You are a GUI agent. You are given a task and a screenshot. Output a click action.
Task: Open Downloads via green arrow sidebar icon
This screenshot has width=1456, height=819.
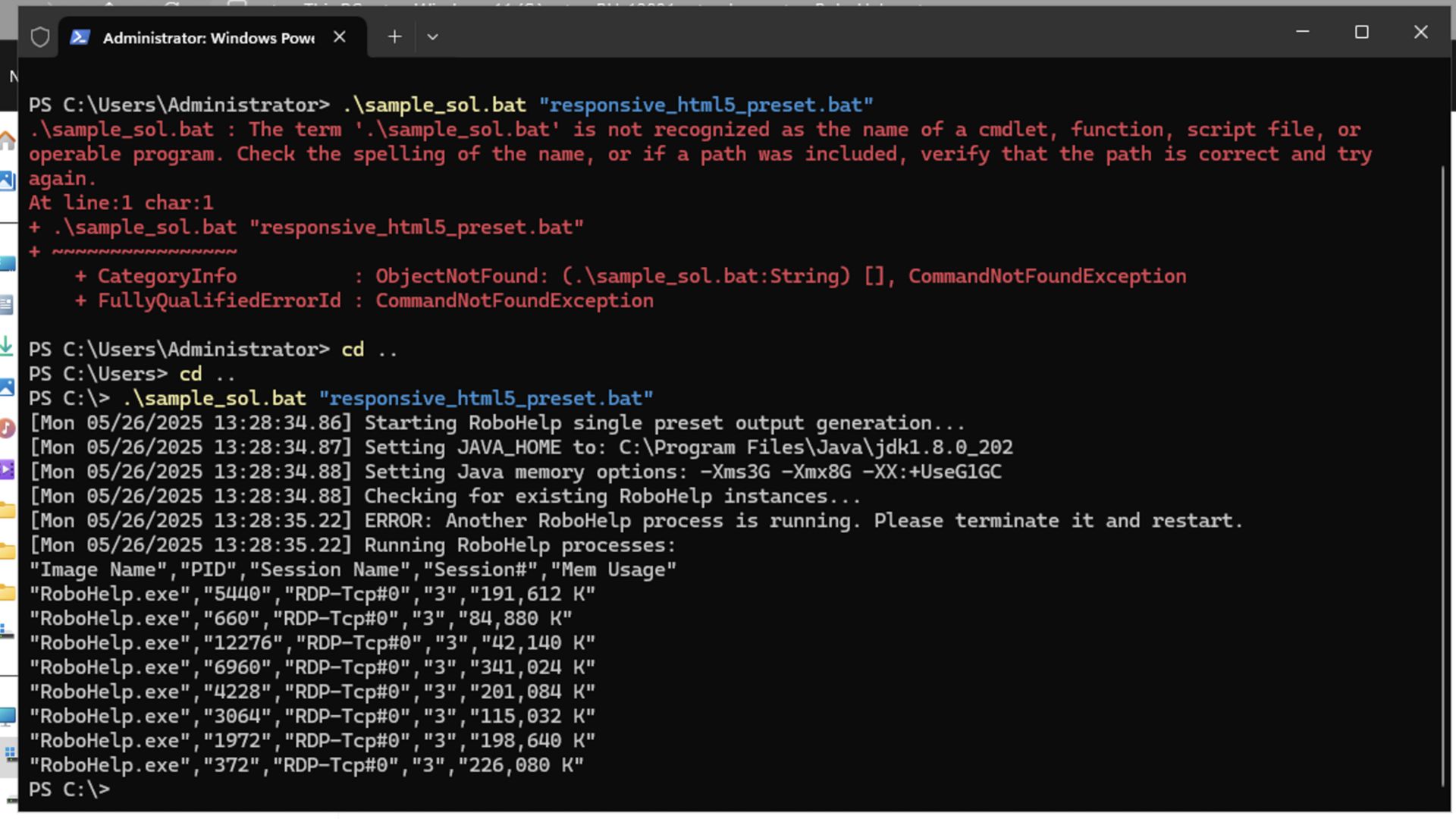pyautogui.click(x=8, y=346)
